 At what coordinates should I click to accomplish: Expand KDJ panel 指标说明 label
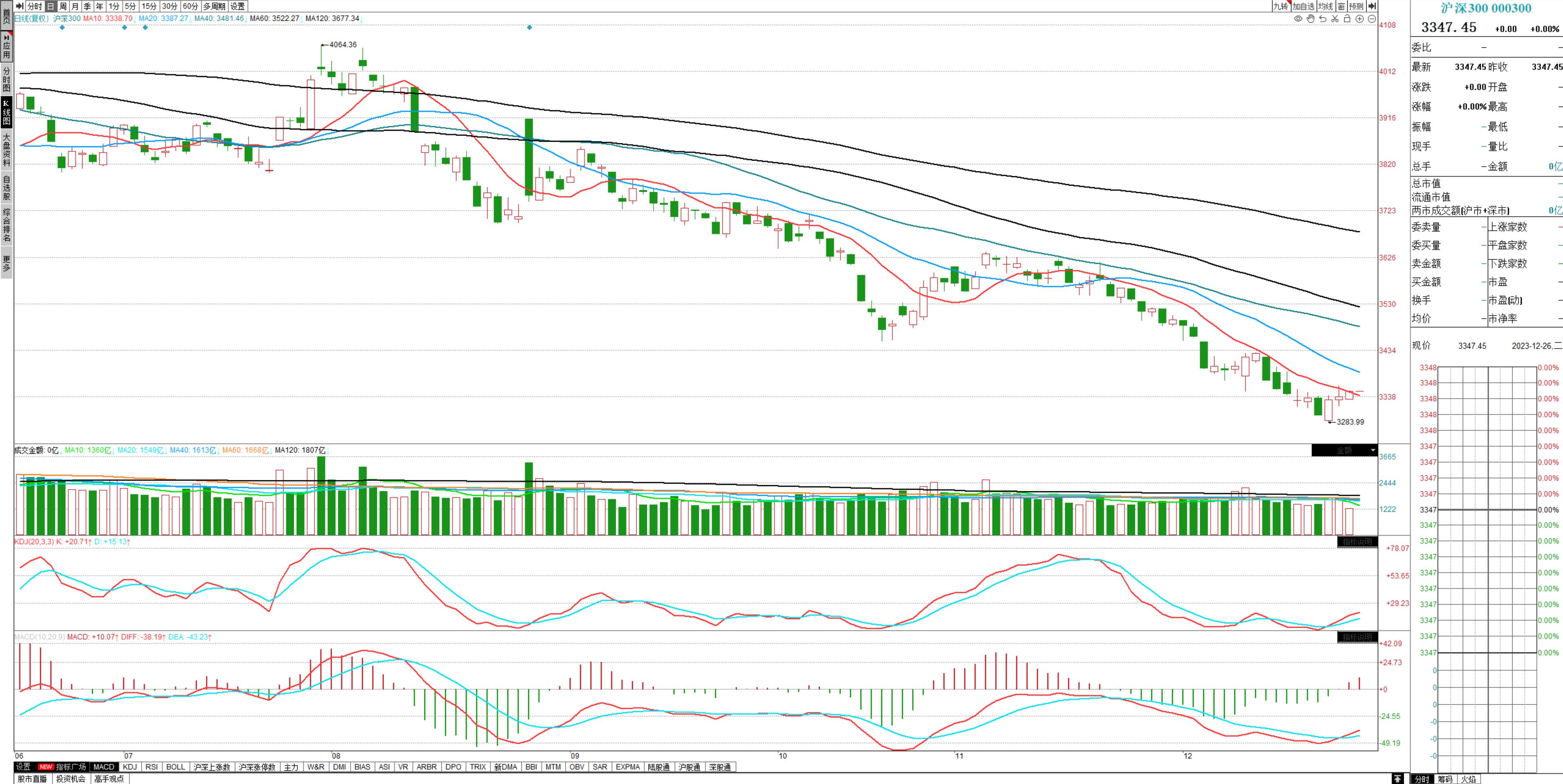point(1357,541)
